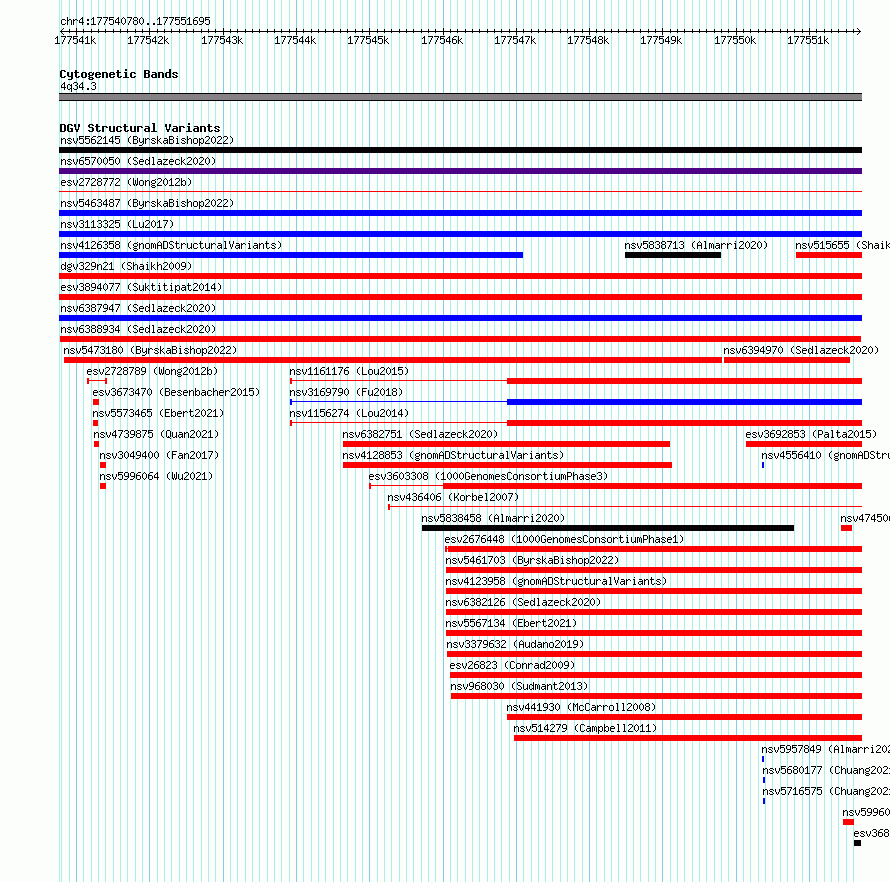Open esv2728789 (Wong2012b) variant
890x882 pixels.
[152, 371]
